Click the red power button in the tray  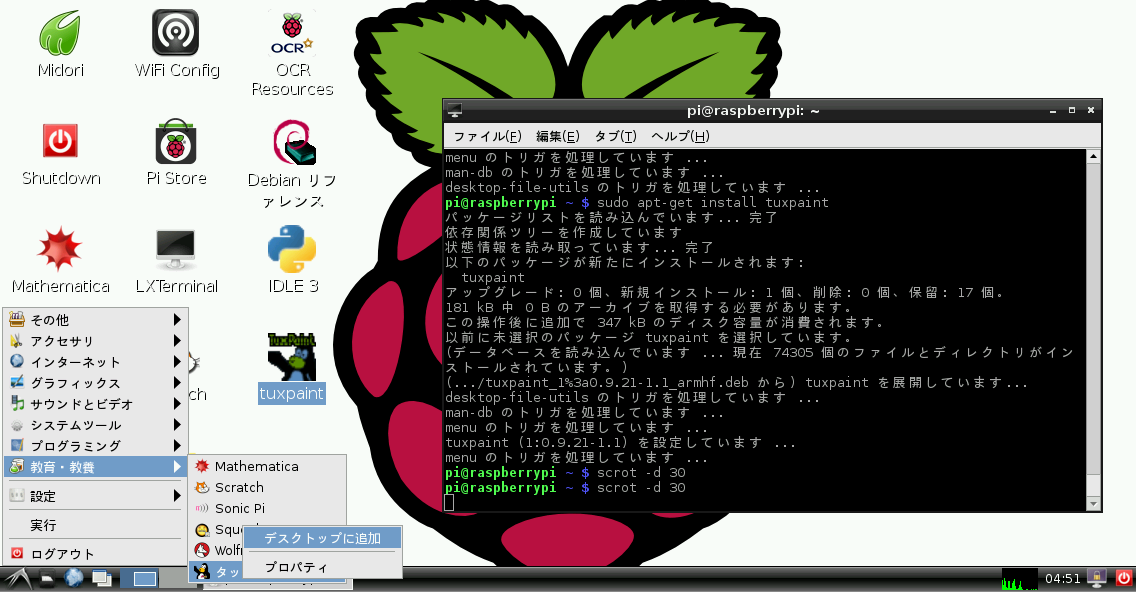click(1123, 578)
